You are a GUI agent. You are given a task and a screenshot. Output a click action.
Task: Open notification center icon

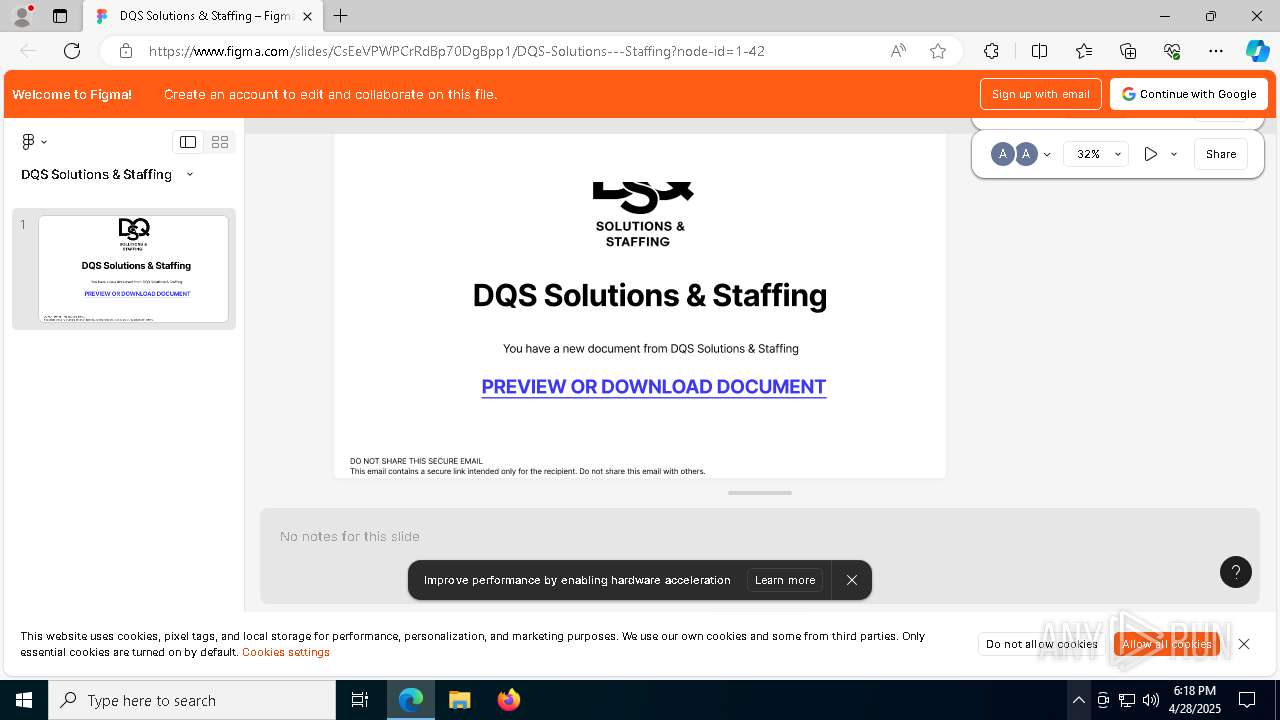tap(1247, 700)
